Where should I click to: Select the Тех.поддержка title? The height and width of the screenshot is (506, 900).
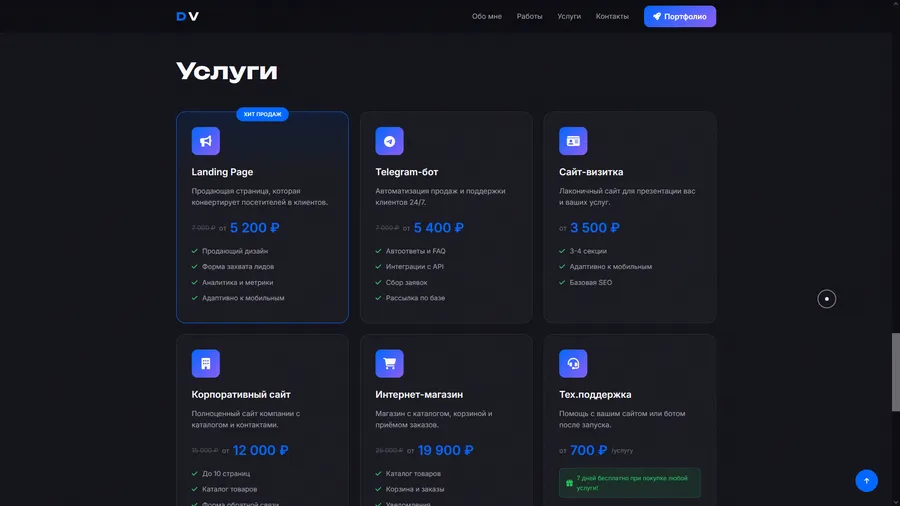pos(595,395)
